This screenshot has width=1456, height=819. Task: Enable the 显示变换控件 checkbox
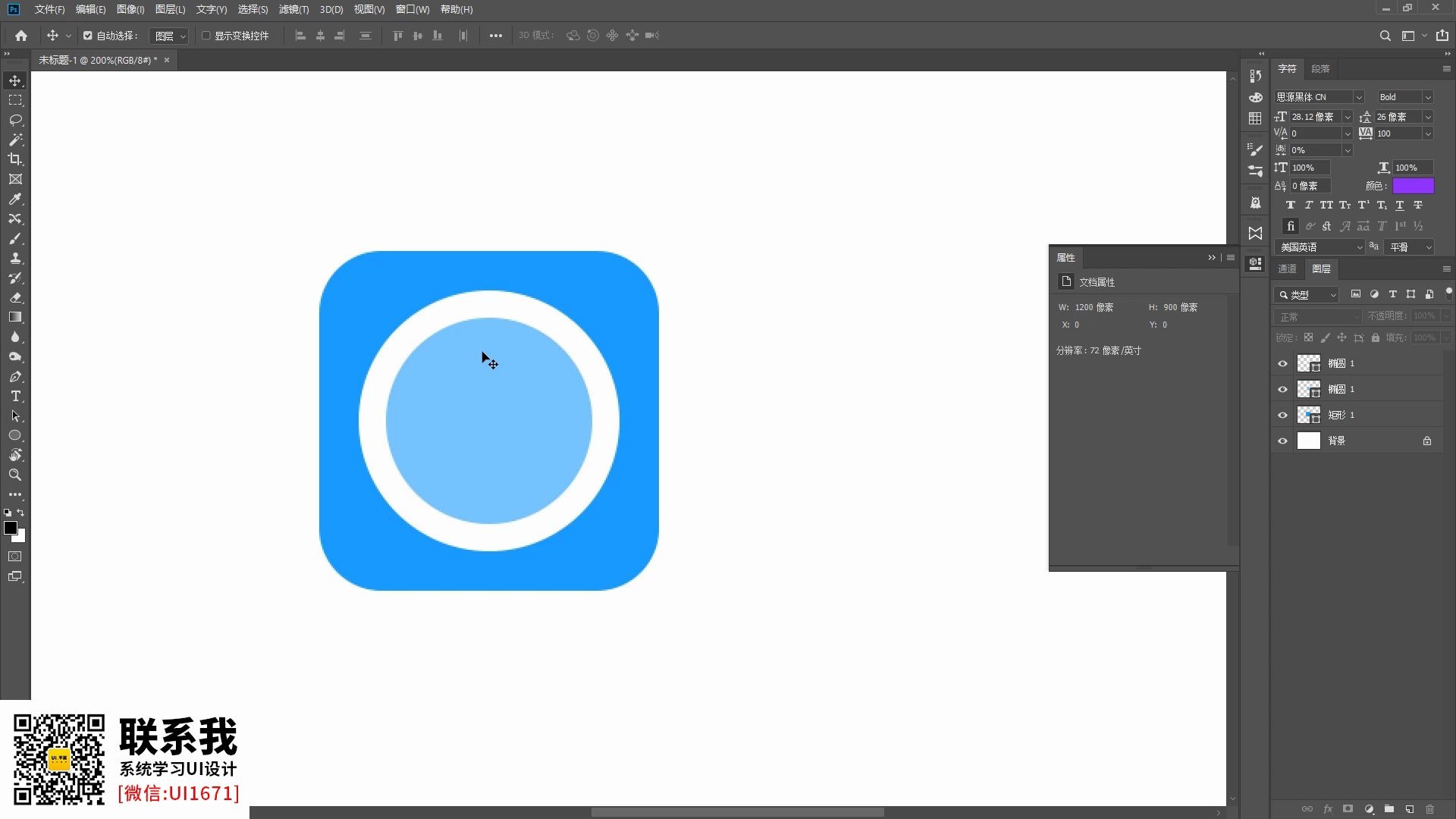[206, 36]
